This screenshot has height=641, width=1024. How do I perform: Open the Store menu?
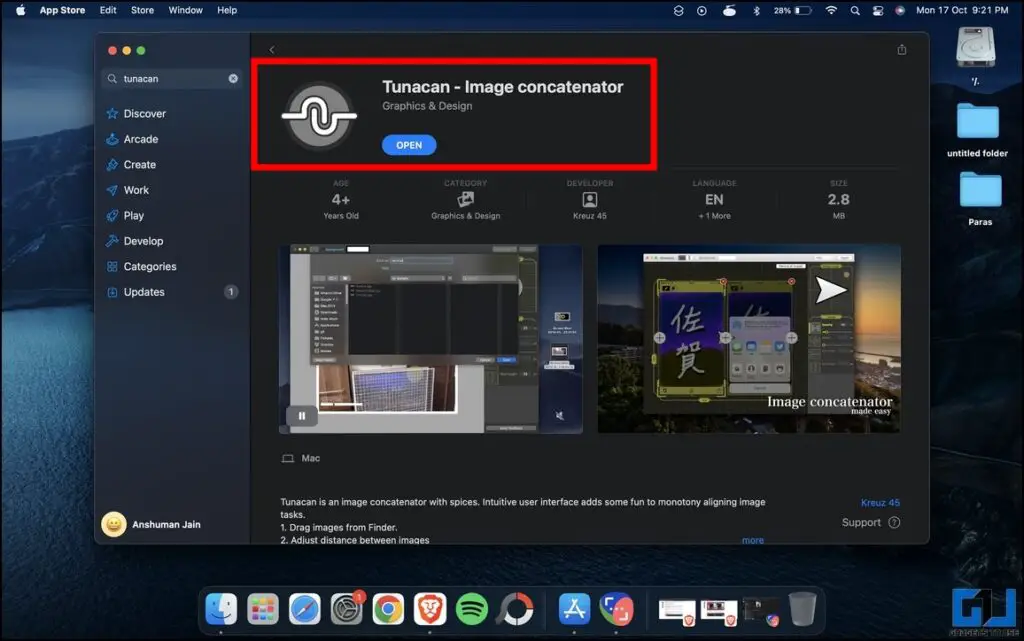pyautogui.click(x=142, y=10)
